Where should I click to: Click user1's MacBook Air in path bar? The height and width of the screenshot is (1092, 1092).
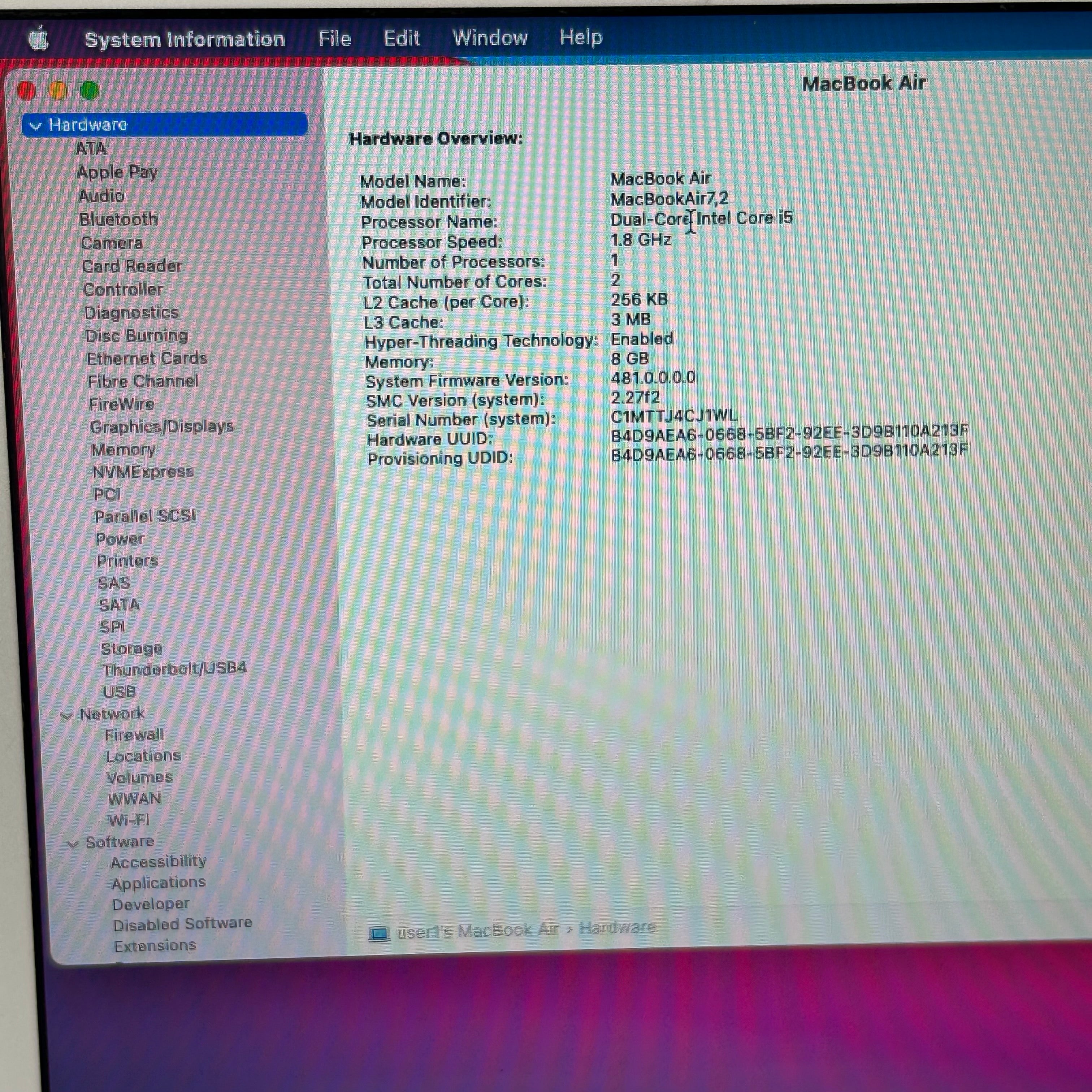(478, 931)
